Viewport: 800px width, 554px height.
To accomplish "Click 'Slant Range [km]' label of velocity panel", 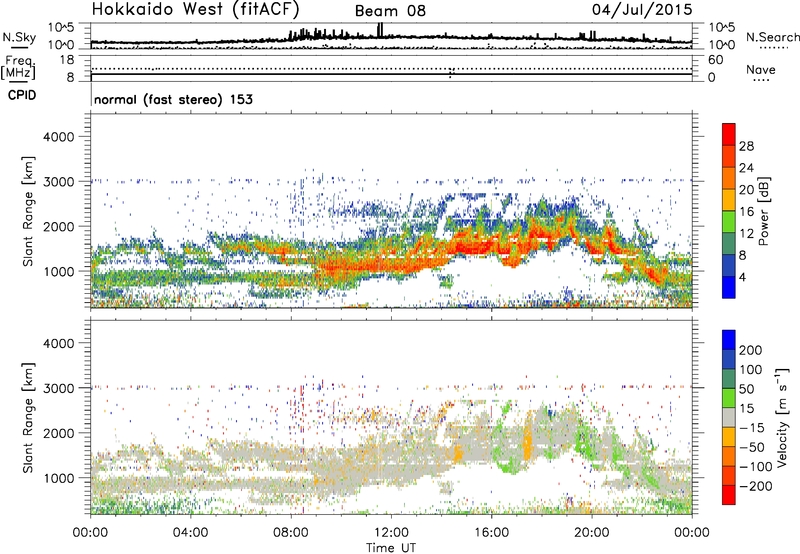I will coord(28,418).
